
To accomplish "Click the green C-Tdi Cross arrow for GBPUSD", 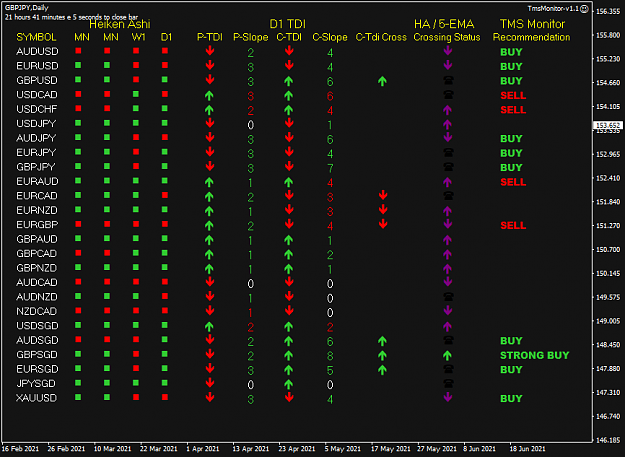I will (x=382, y=81).
